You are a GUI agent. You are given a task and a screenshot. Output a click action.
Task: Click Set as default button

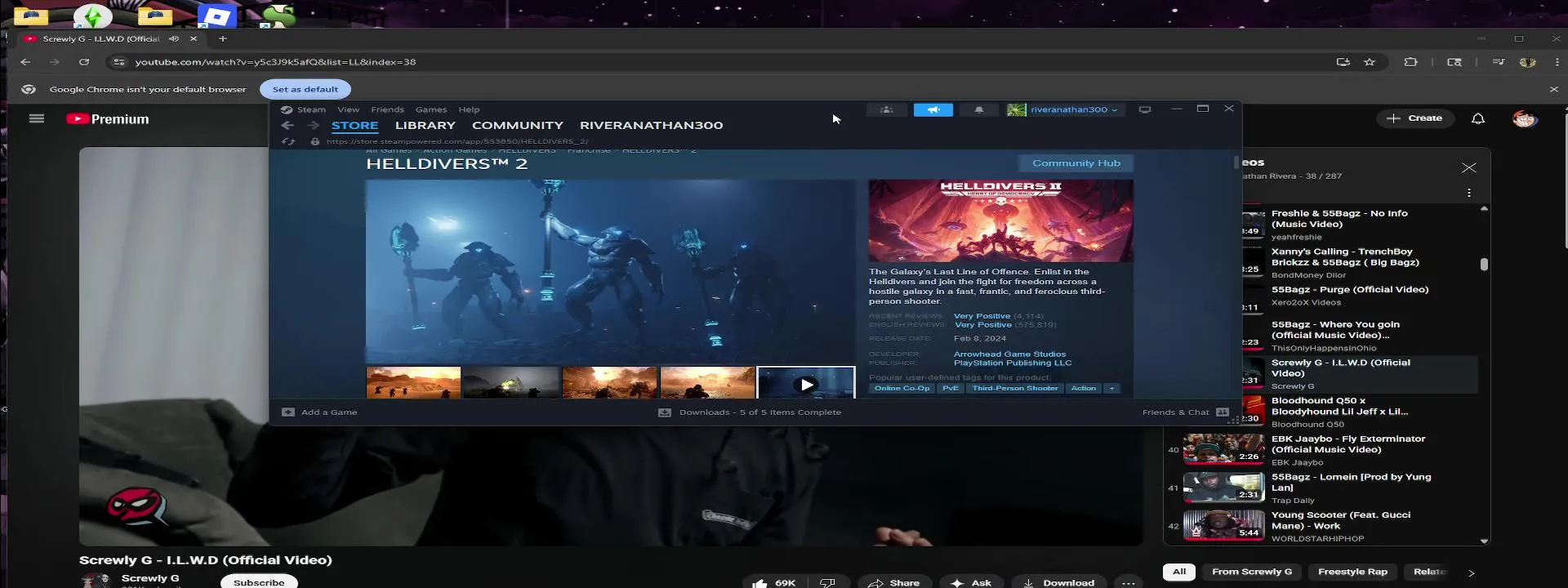coord(305,89)
